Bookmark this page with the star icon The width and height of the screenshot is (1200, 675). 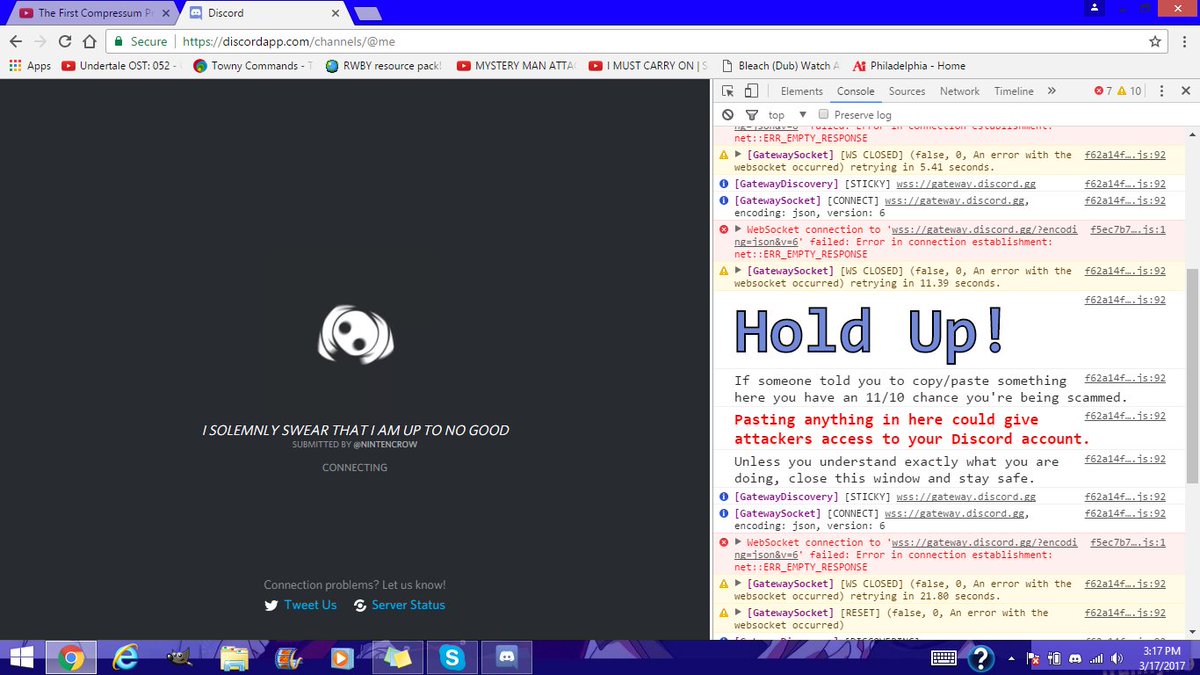[x=1155, y=42]
